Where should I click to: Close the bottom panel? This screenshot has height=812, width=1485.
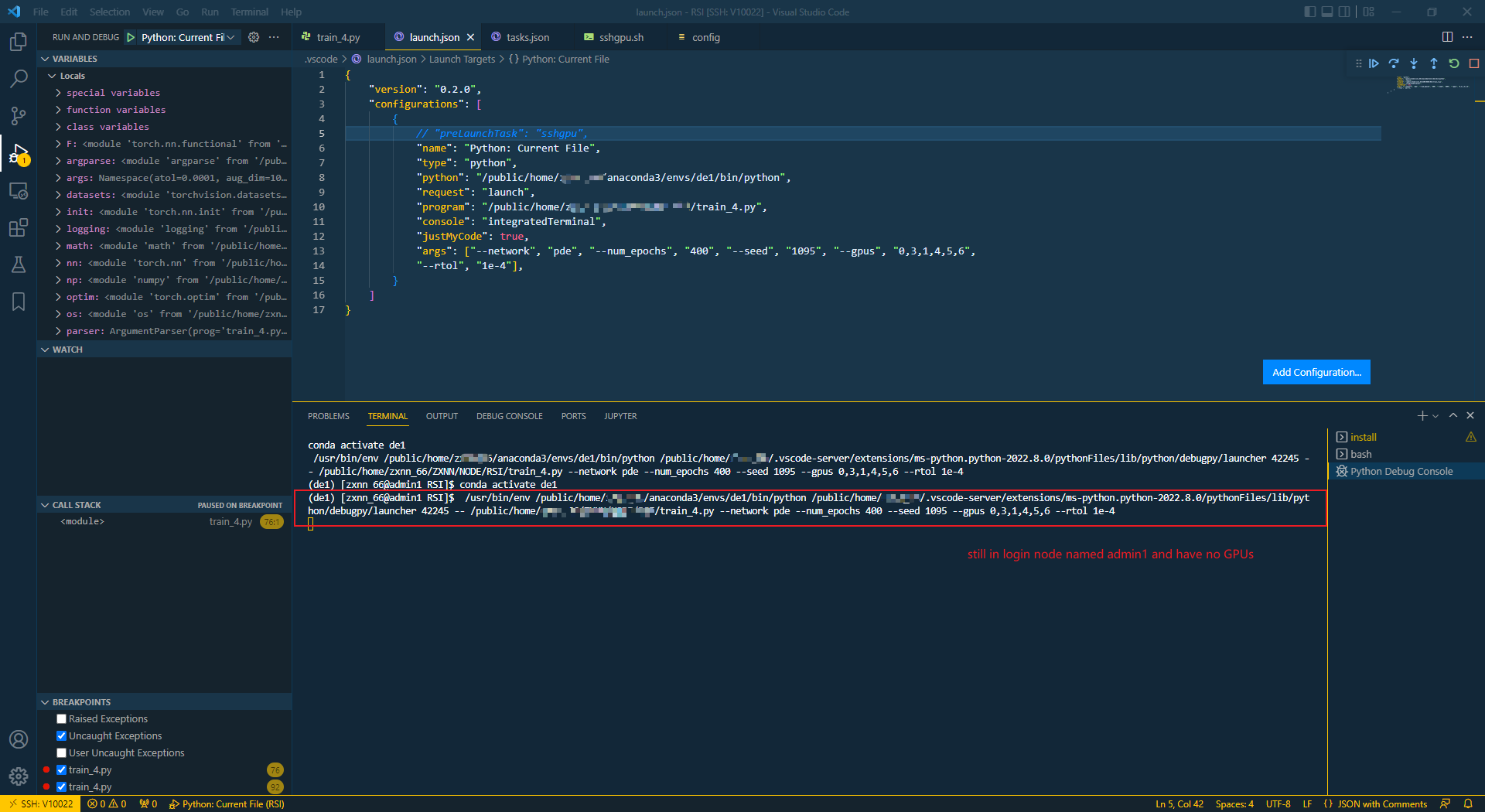pyautogui.click(x=1470, y=416)
